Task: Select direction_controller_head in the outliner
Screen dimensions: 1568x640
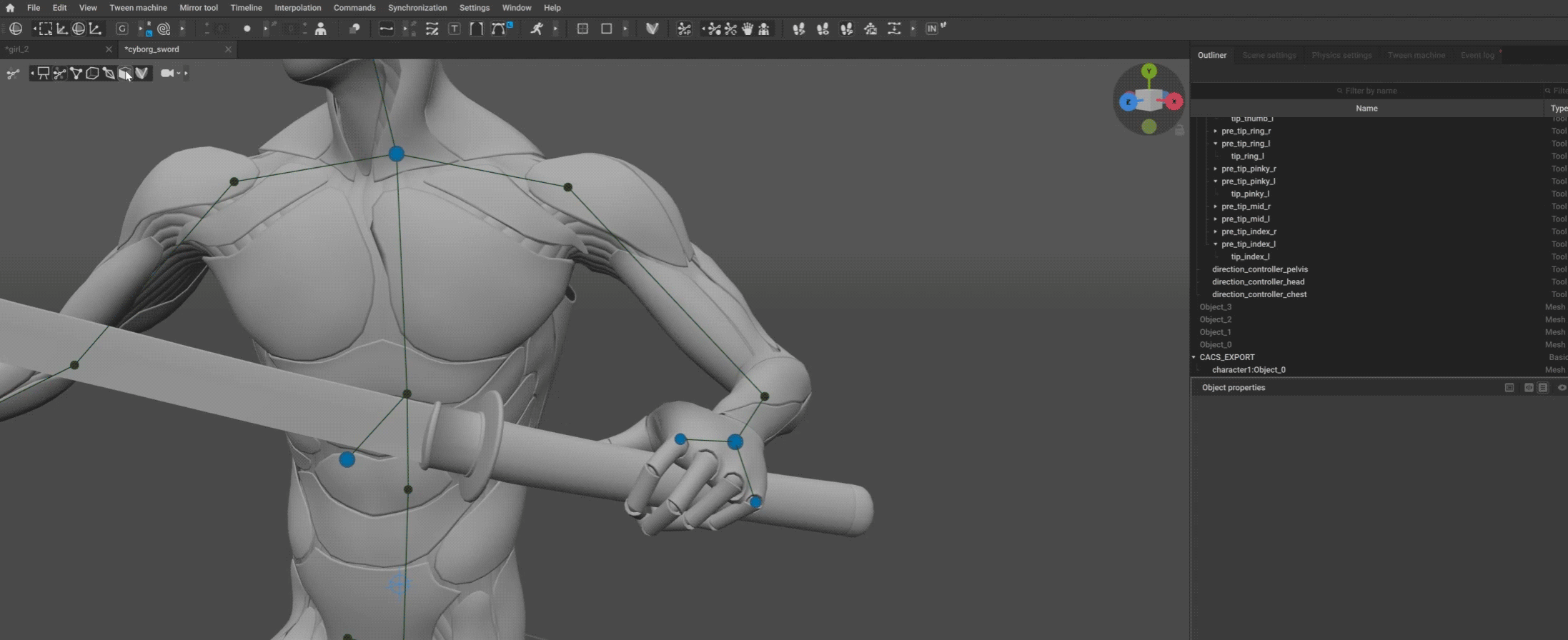Action: 1258,282
